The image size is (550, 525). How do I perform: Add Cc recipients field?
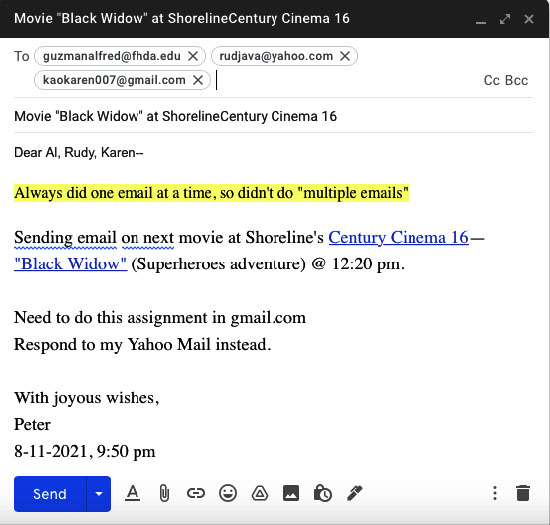[x=492, y=81]
